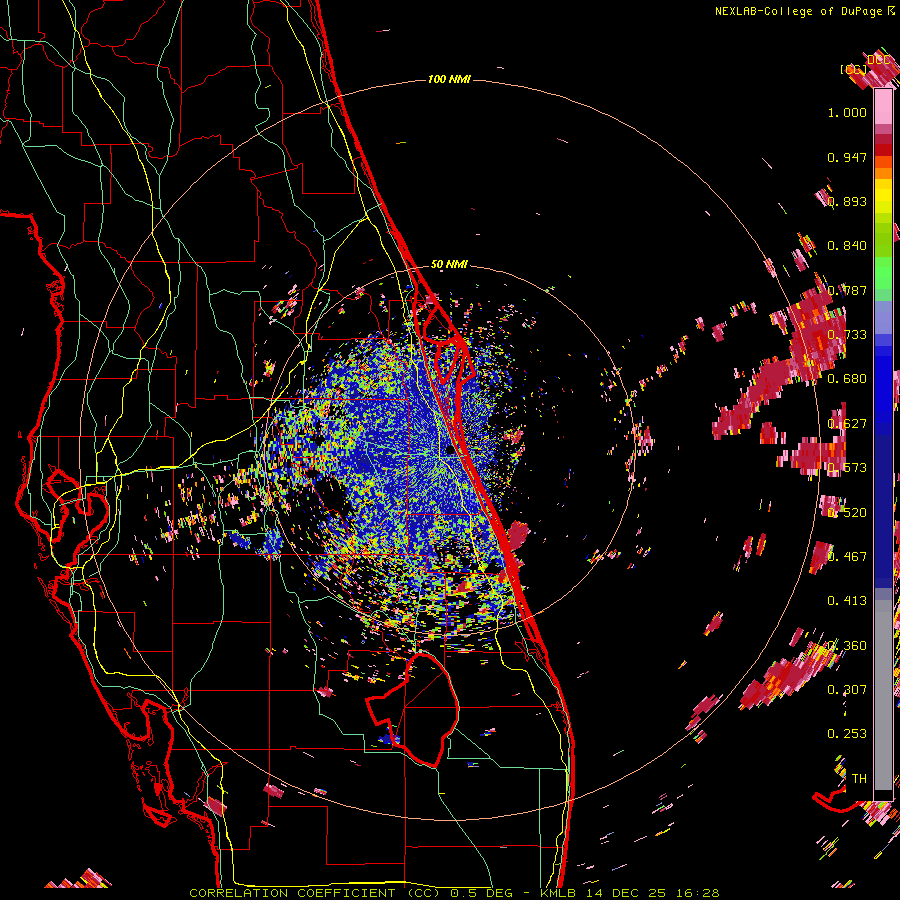The width and height of the screenshot is (900, 900).
Task: Click the 0.253 color scale label
Action: click(x=847, y=734)
